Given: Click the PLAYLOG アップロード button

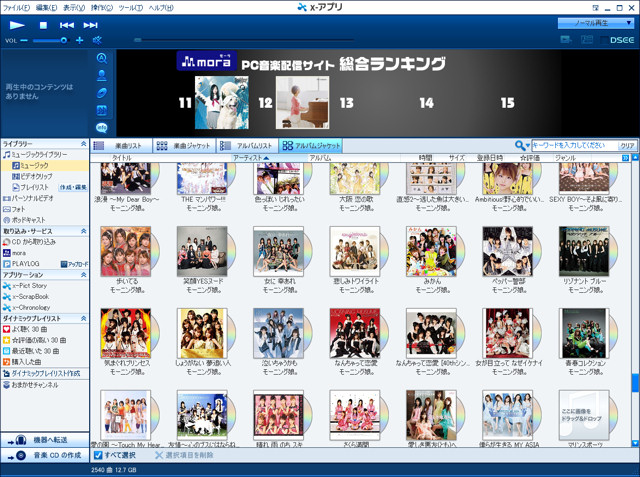Looking at the screenshot, I should point(74,264).
